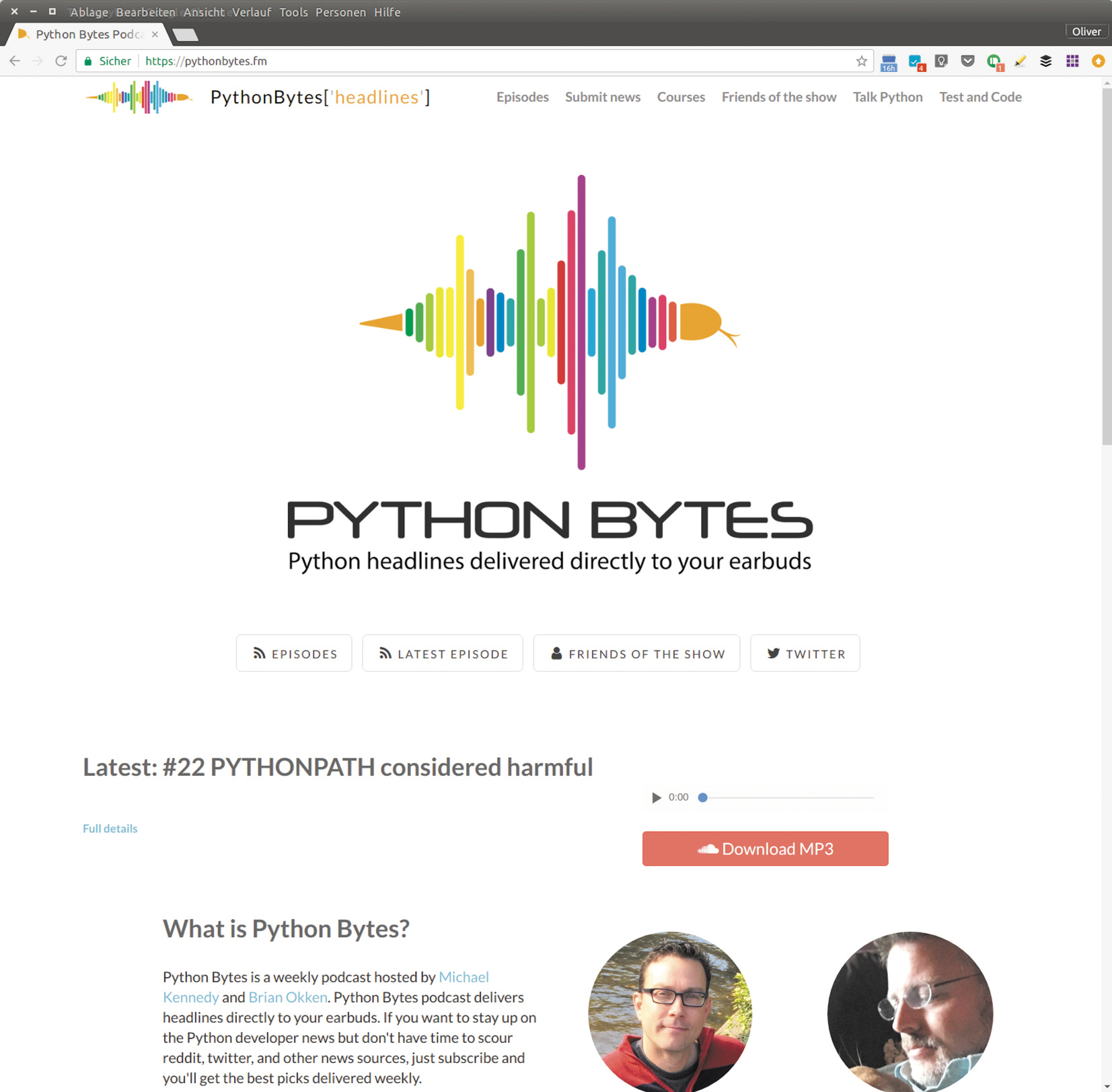This screenshot has width=1112, height=1092.
Task: Open Episodes in the top navigation
Action: tap(523, 97)
